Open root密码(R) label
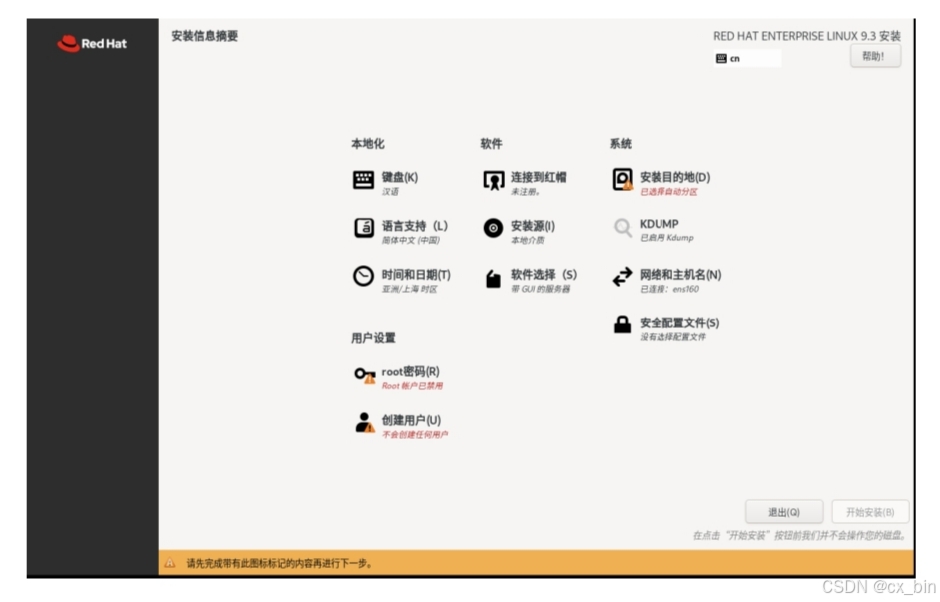Viewport: 940px width, 602px height. [411, 372]
